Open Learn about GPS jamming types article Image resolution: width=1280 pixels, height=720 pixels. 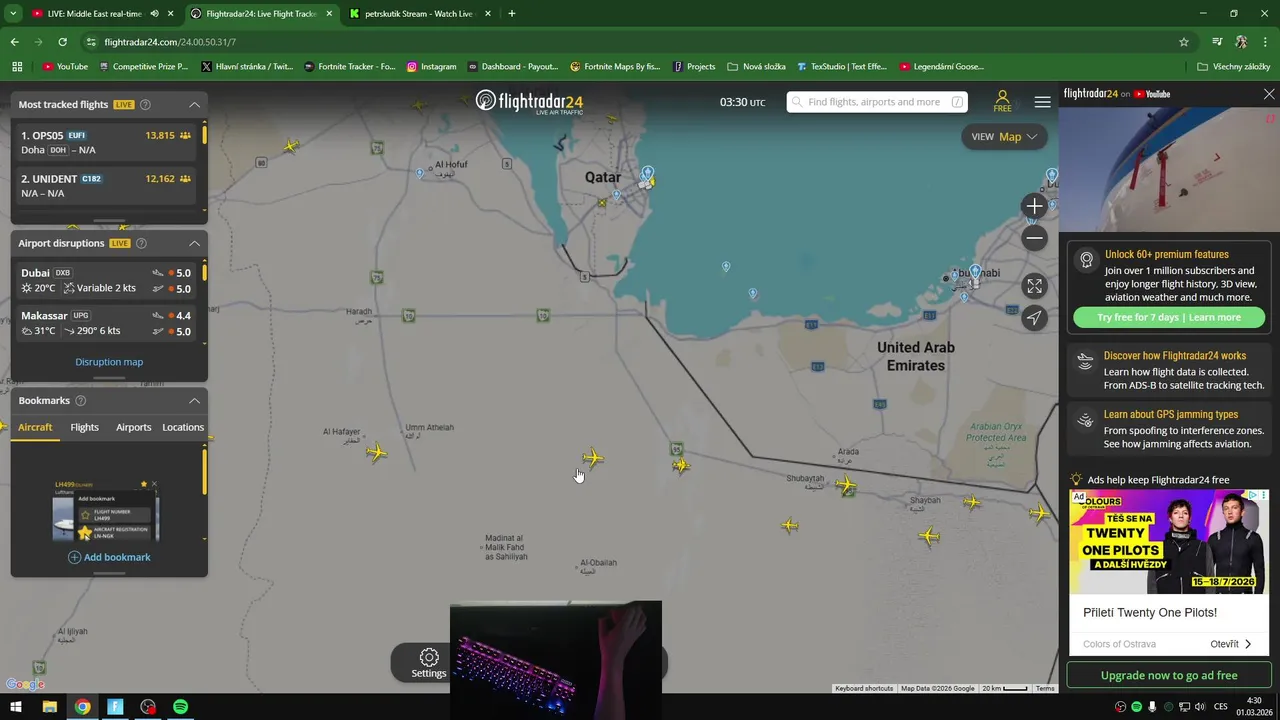1168,429
